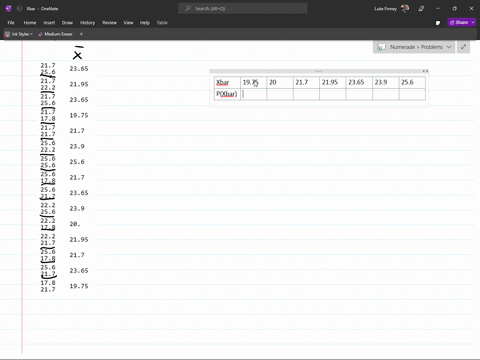Image resolution: width=480 pixels, height=360 pixels.
Task: Maximize the OneNote window
Action: pyautogui.click(x=454, y=9)
